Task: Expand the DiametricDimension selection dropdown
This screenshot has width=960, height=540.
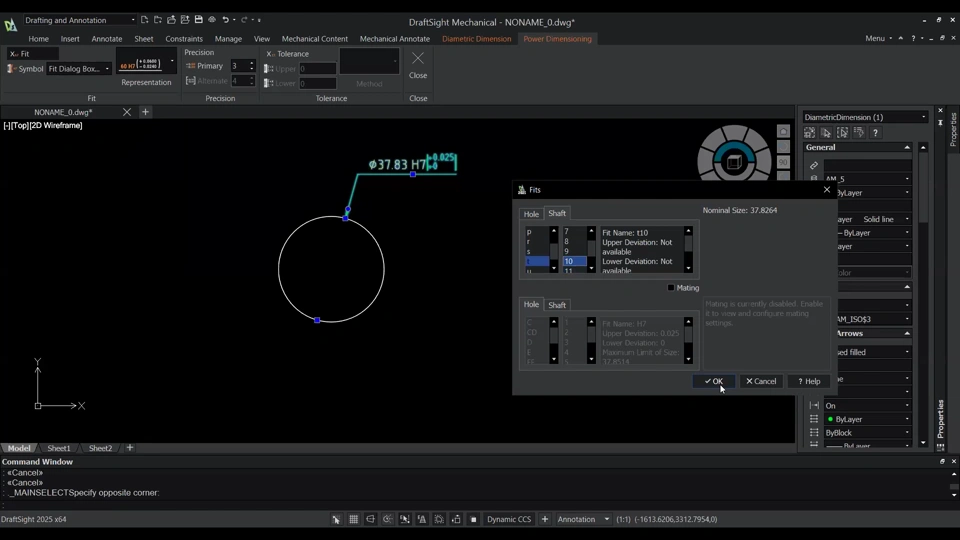Action: [923, 117]
